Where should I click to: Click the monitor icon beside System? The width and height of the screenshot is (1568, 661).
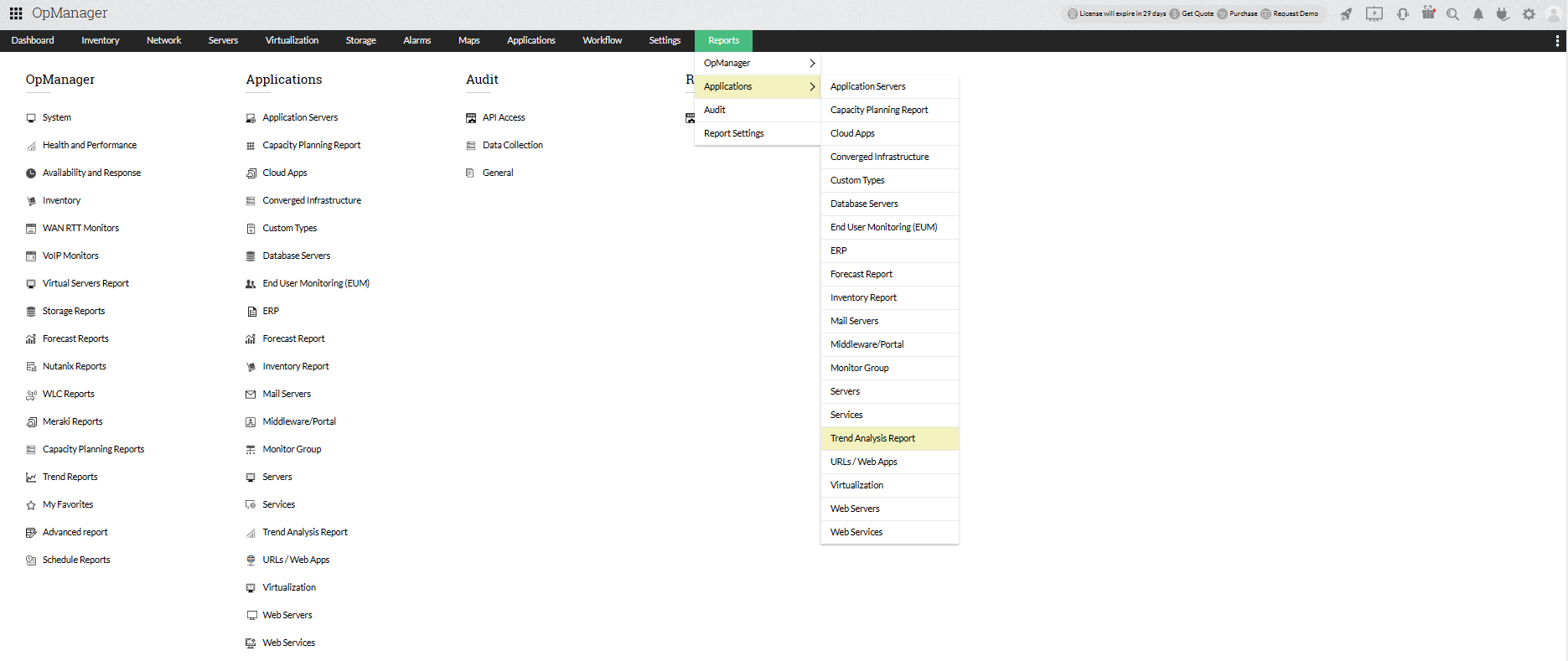pyautogui.click(x=31, y=118)
